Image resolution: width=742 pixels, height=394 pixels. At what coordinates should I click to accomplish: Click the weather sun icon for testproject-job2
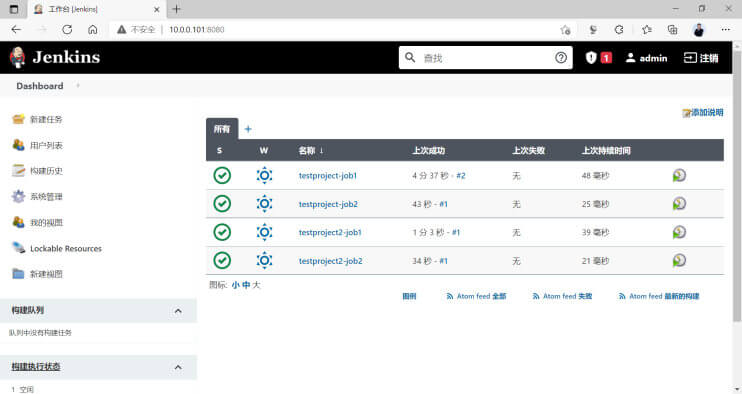coord(265,204)
